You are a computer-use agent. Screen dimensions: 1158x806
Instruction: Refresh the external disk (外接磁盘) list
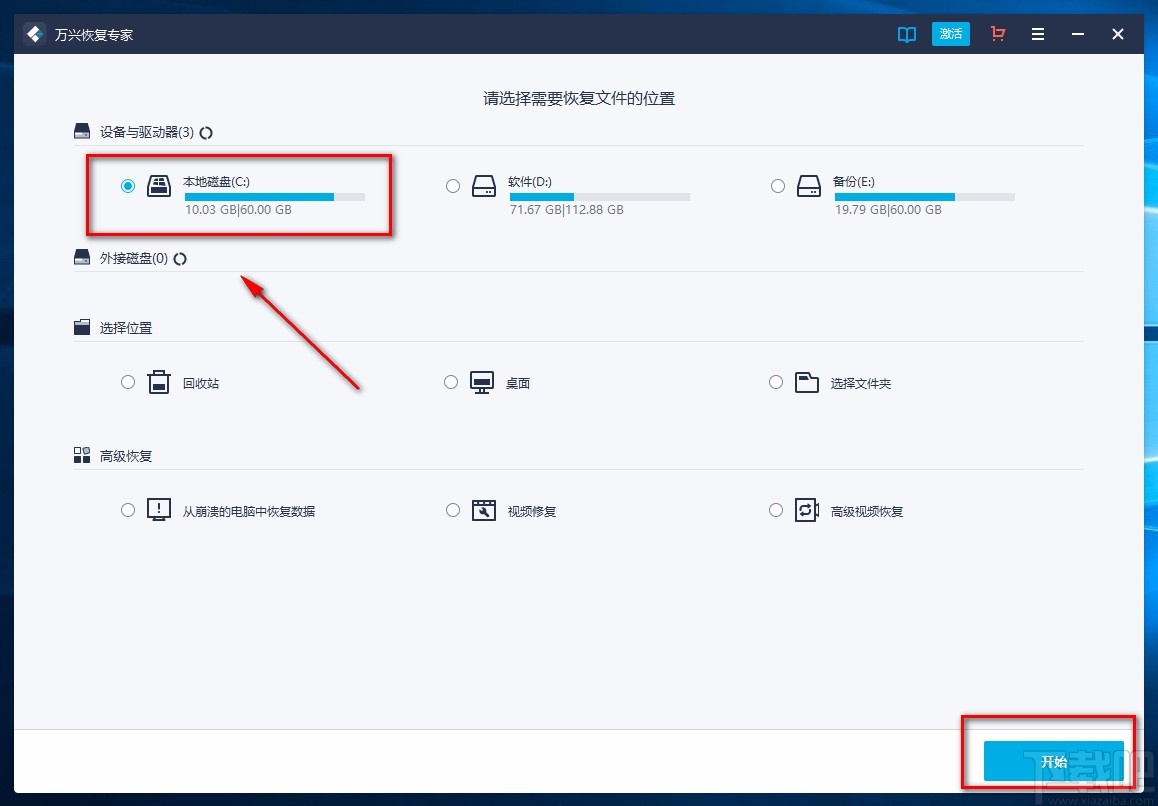pos(179,258)
